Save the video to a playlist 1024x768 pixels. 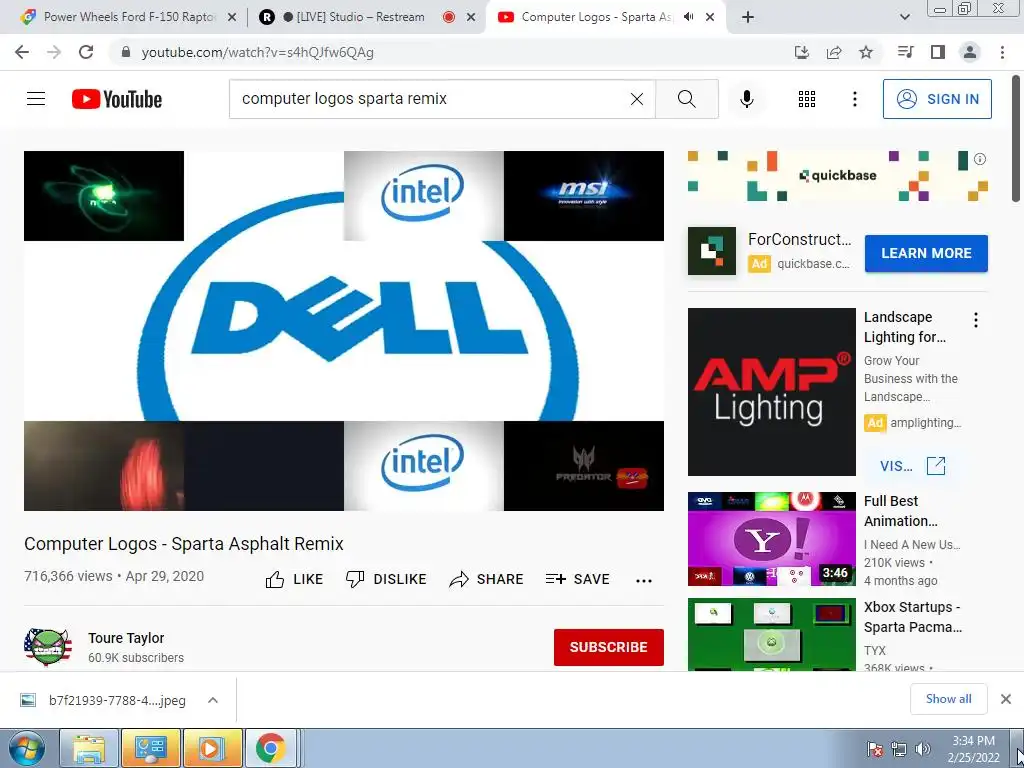pos(577,579)
